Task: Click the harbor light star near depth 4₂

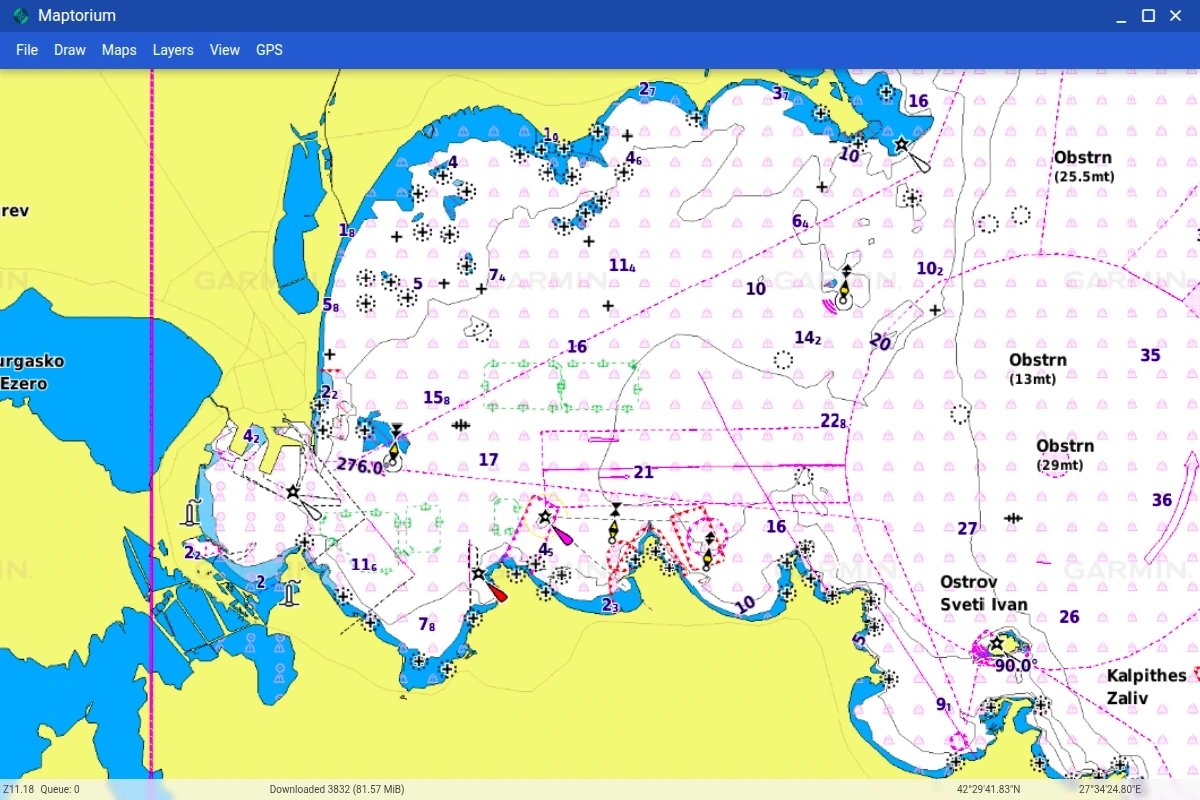Action: click(x=292, y=492)
